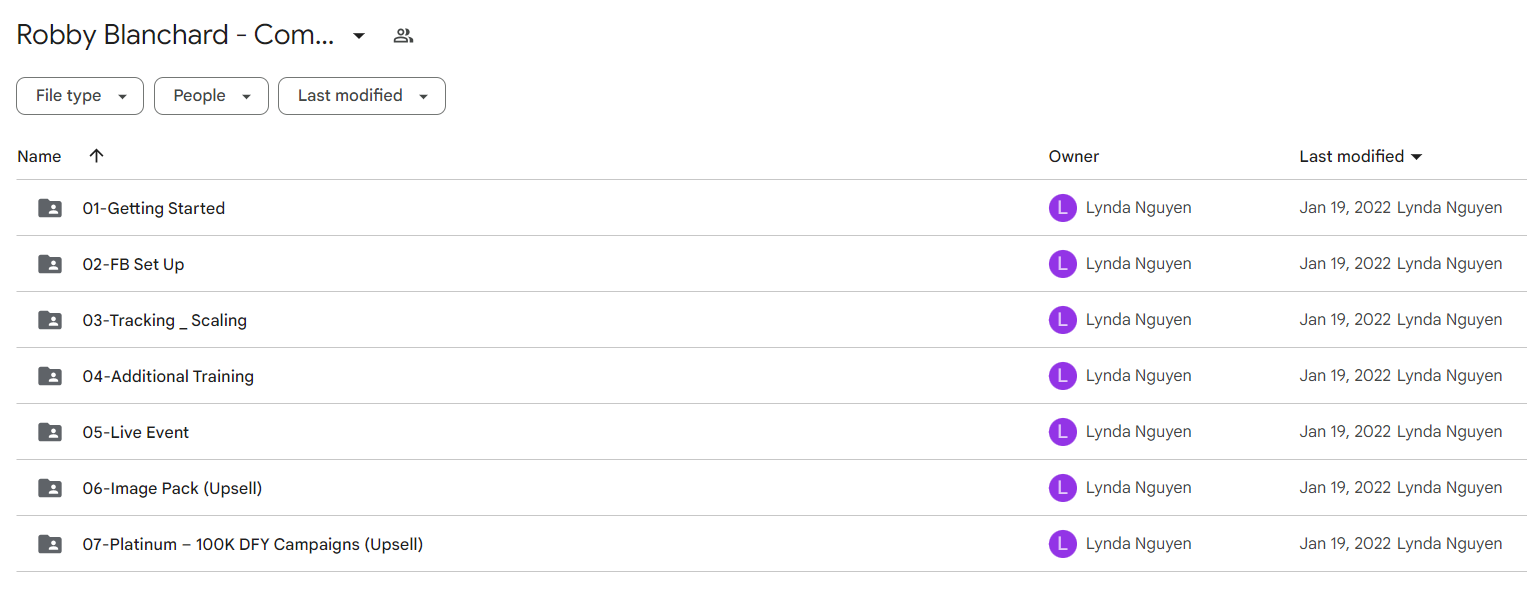Viewport: 1527px width, 614px height.
Task: Click the shared folder icon for 01-Getting Started
Action: point(49,208)
